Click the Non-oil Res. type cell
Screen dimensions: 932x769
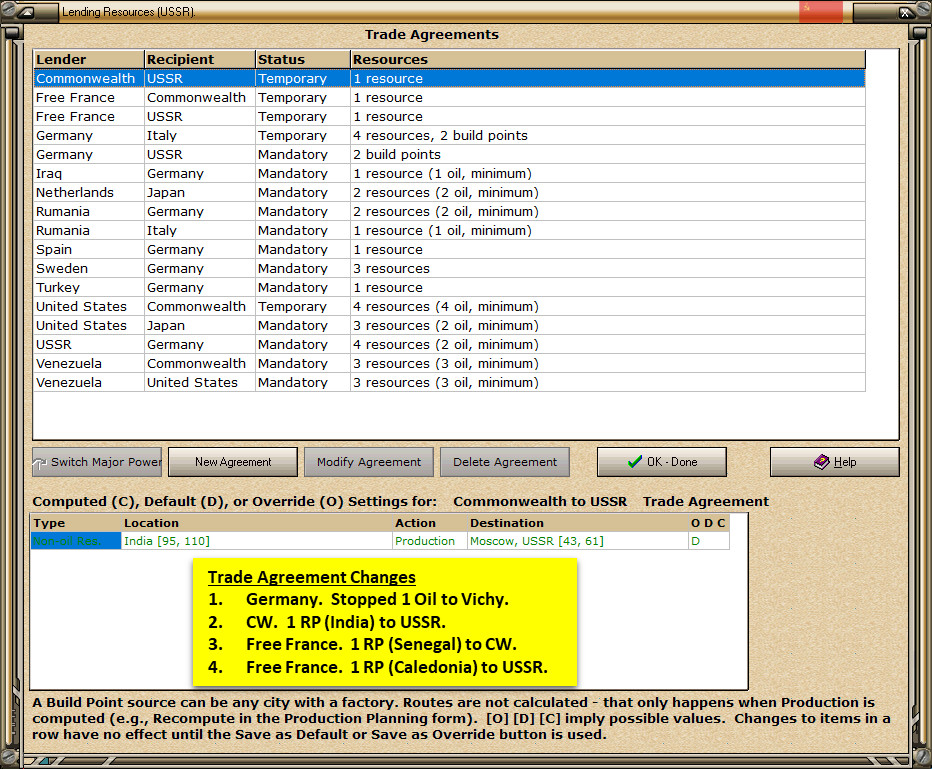(75, 541)
